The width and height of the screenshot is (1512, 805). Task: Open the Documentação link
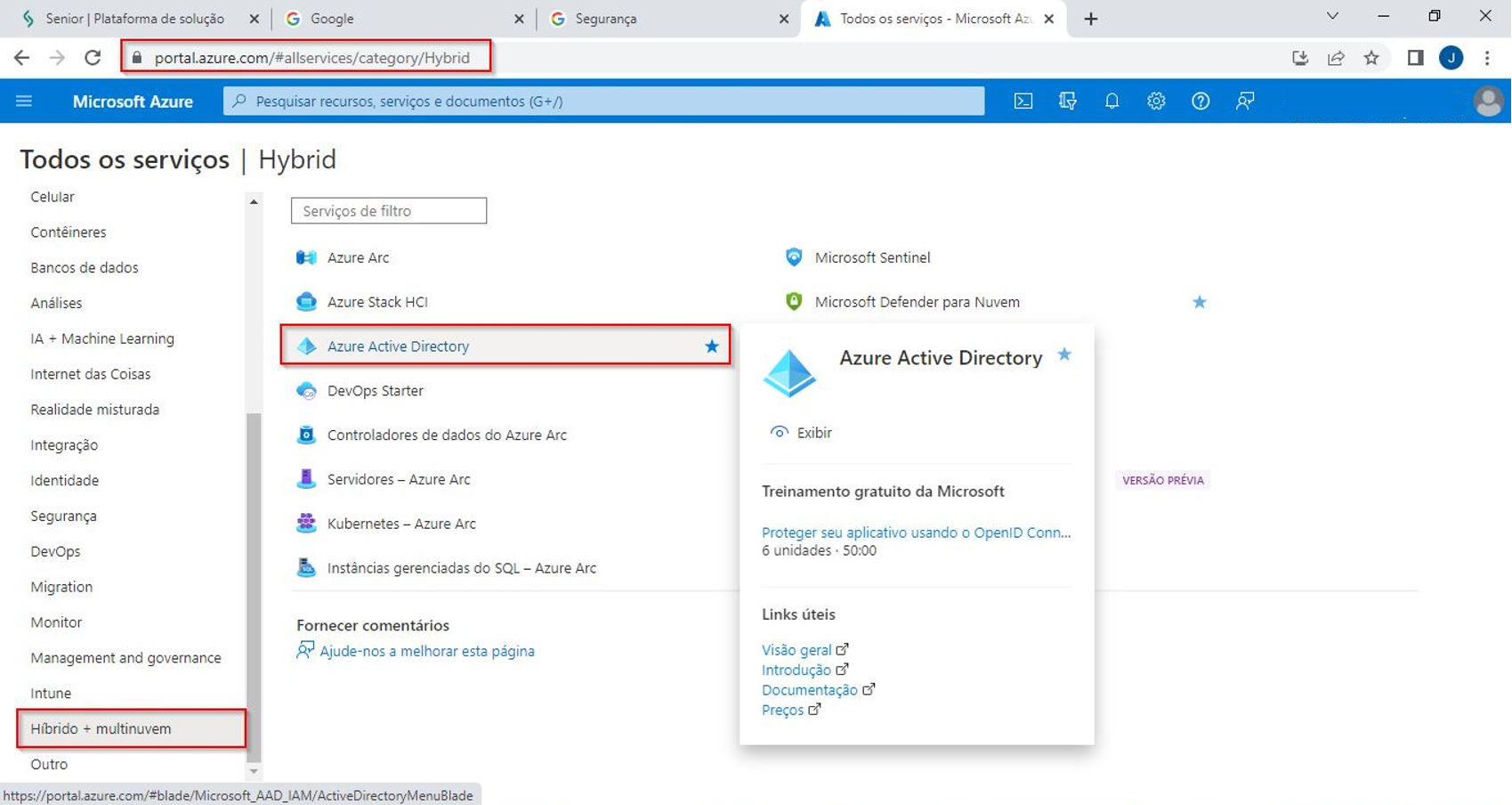809,690
